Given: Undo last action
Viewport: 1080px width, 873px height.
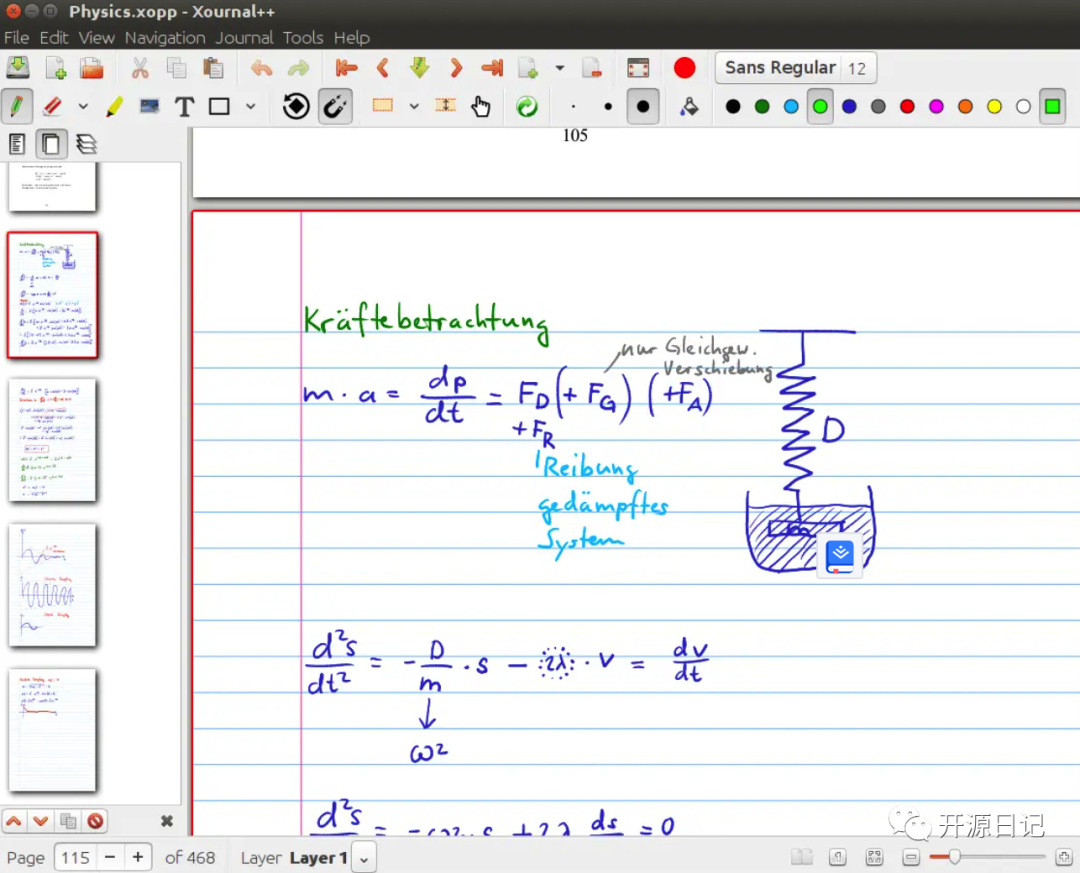Looking at the screenshot, I should click(262, 68).
